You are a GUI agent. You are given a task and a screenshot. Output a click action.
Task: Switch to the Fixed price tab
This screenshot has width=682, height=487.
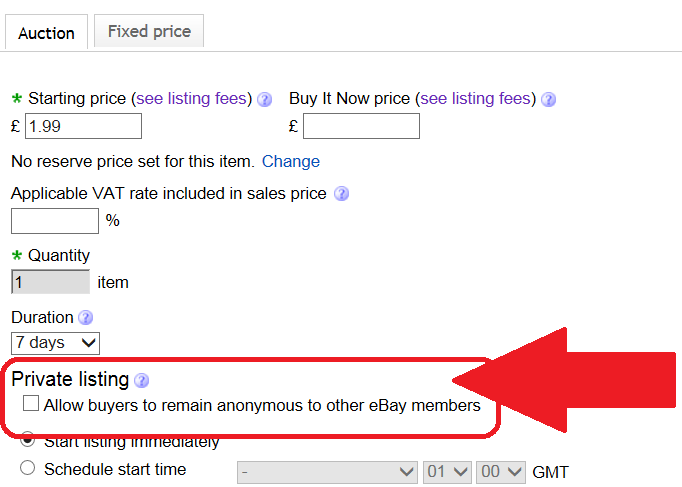(149, 31)
